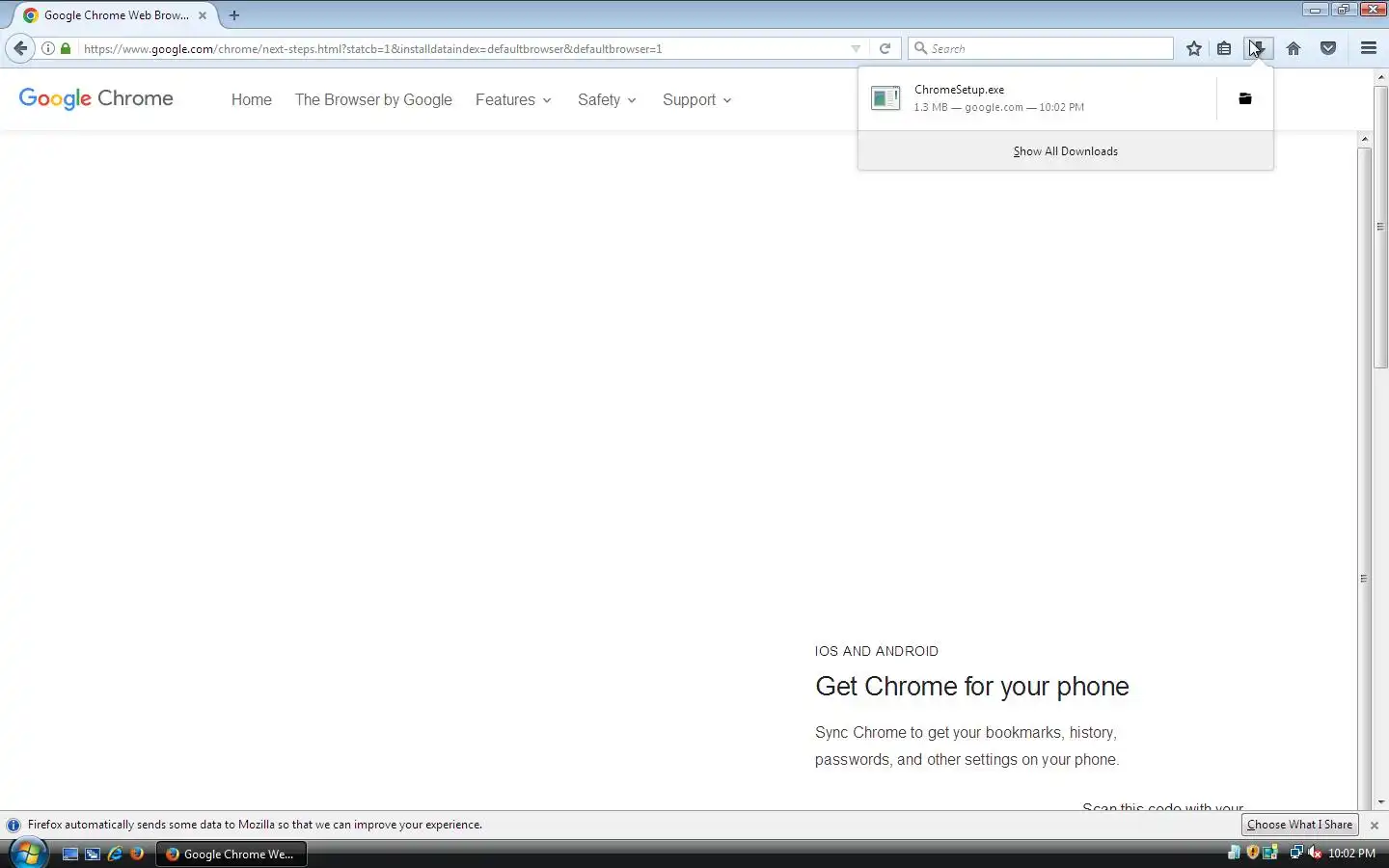Click ChromeSetup.exe download entry name
Screen dimensions: 1389x868
point(959,90)
